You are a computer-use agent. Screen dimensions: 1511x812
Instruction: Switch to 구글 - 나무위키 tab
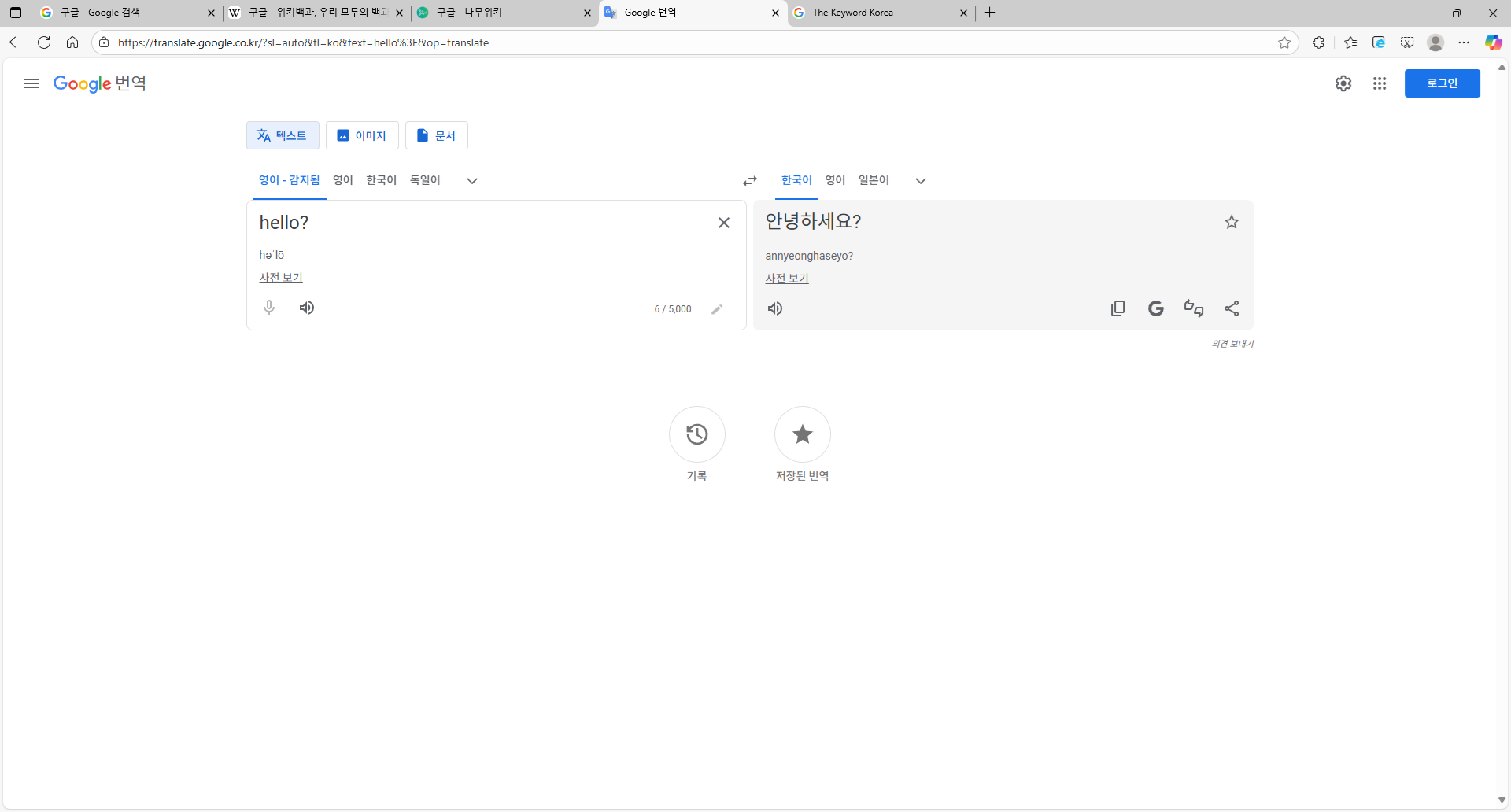point(504,13)
